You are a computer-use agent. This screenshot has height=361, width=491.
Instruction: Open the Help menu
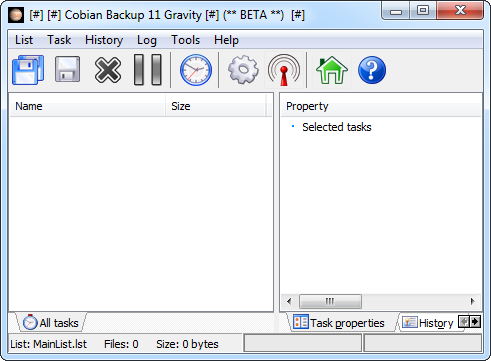[x=226, y=40]
